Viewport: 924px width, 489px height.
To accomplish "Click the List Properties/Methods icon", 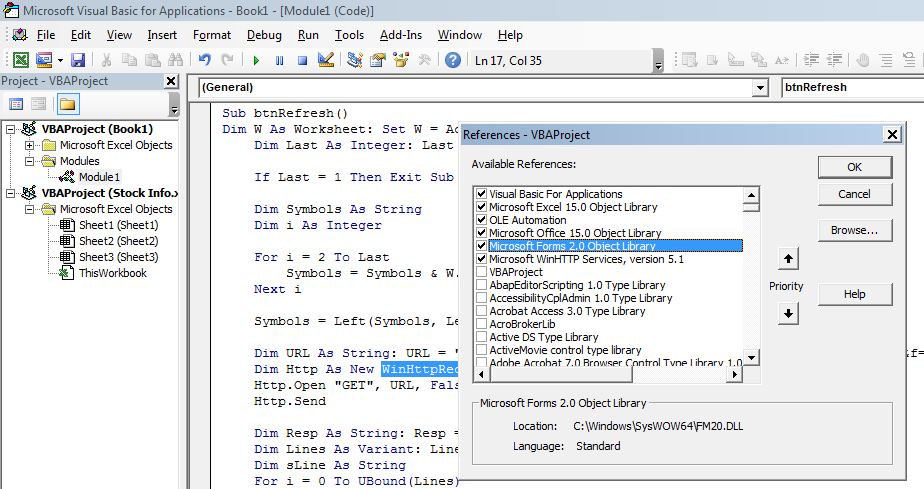I will [689, 60].
